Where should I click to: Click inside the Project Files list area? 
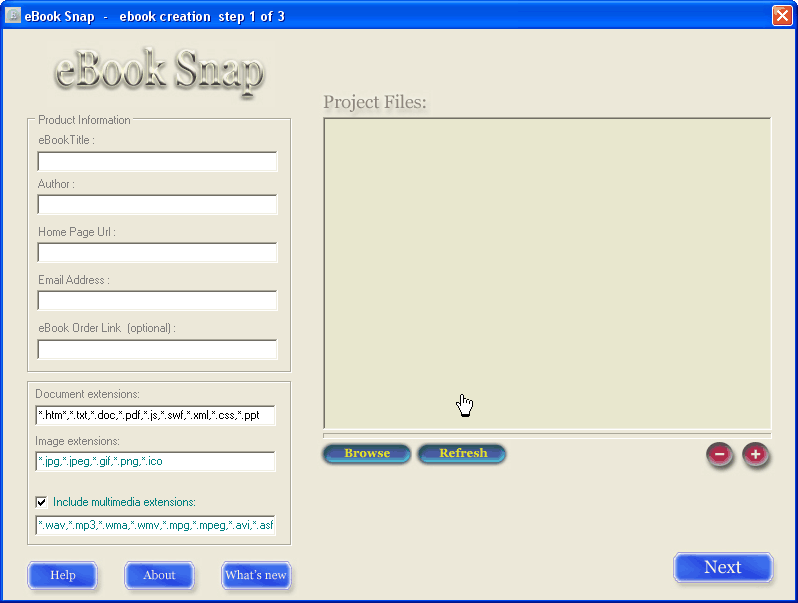(x=546, y=273)
